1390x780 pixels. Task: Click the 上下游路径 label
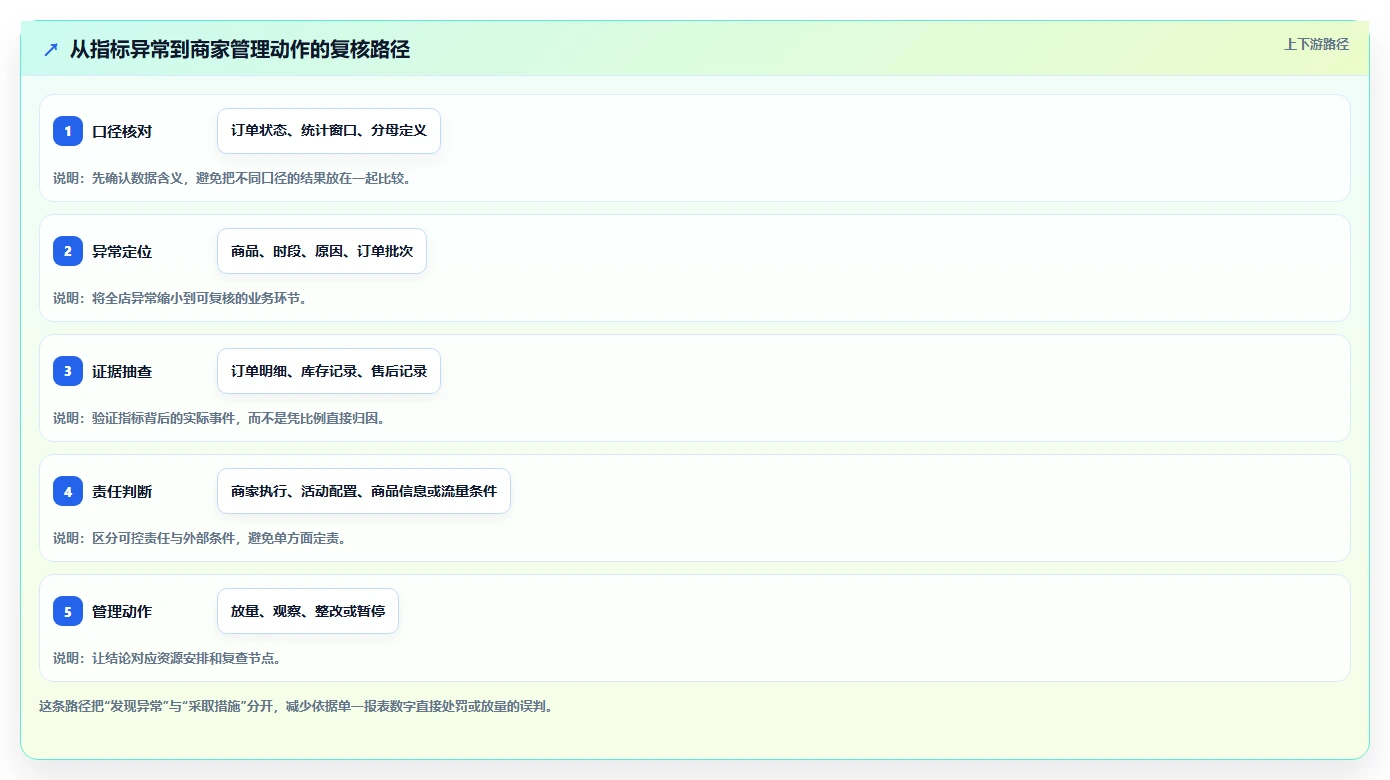click(1316, 44)
